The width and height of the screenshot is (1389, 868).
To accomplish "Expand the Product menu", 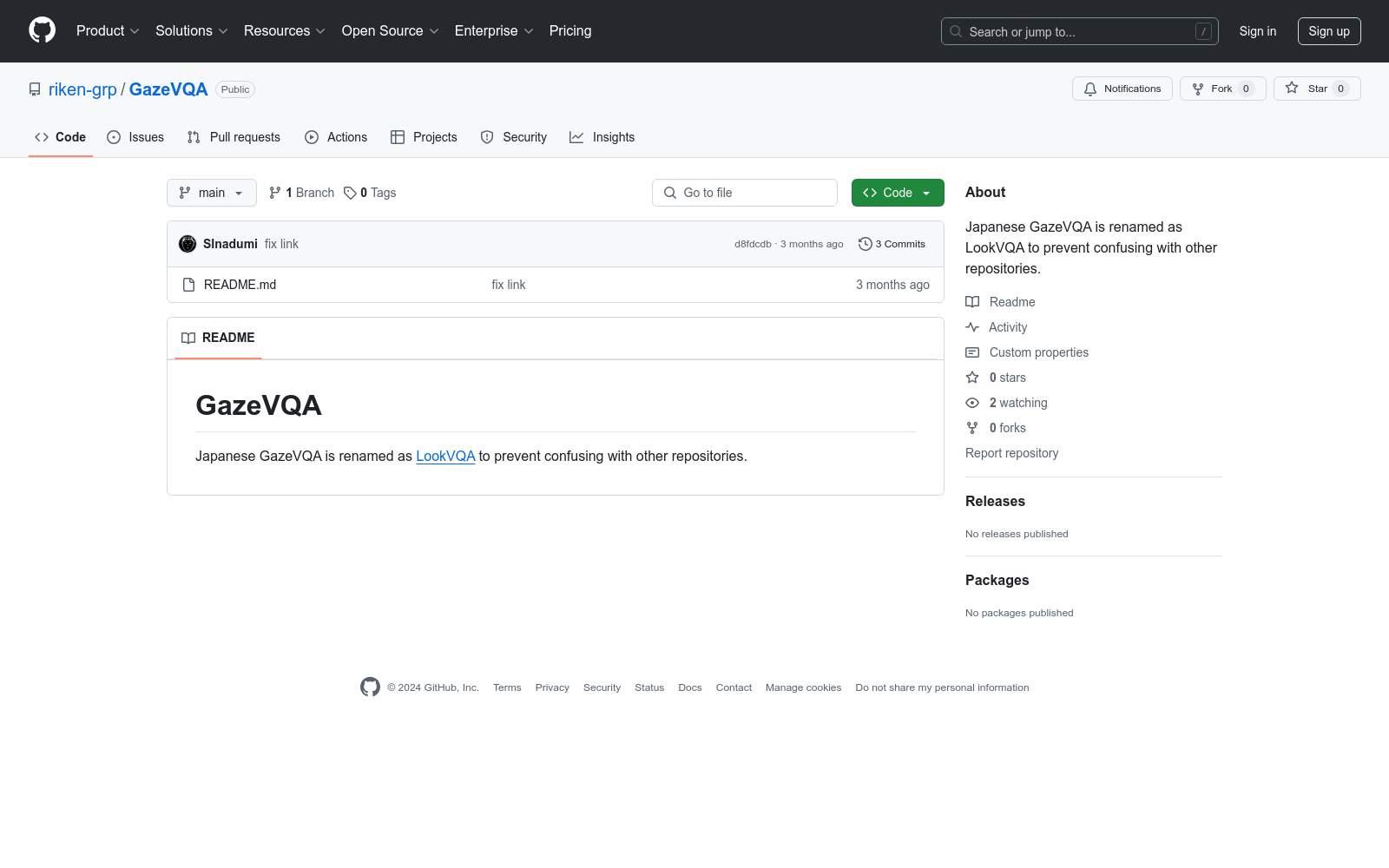I will 108,30.
